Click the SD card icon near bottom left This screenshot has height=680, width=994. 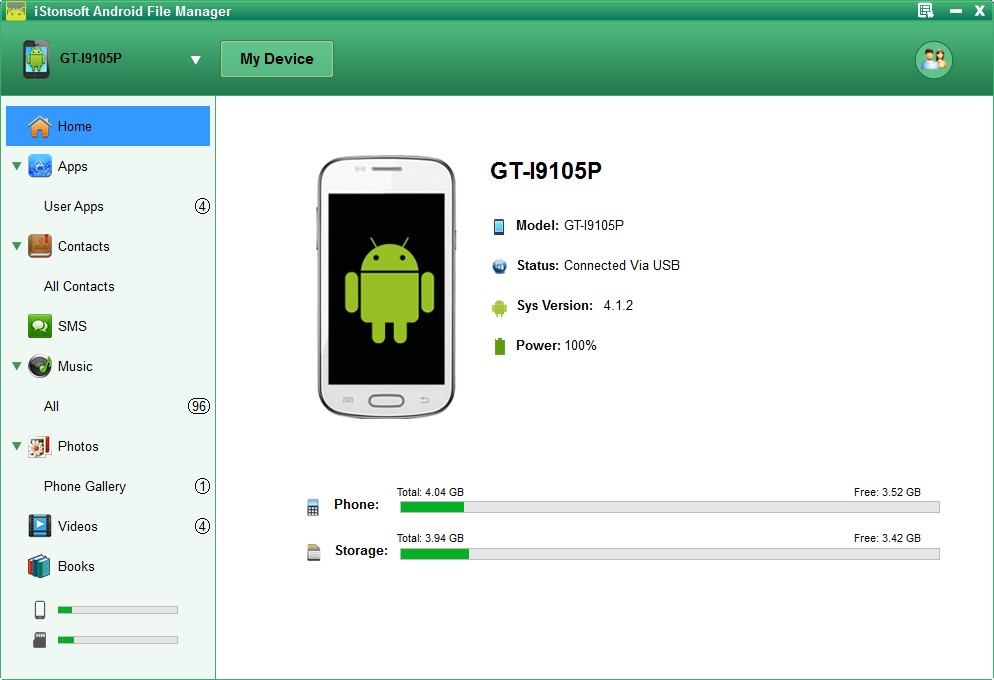coord(37,639)
